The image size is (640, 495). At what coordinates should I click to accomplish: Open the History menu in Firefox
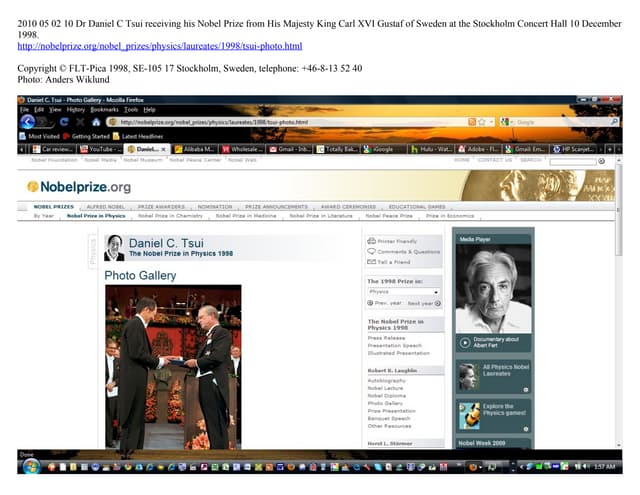coord(76,109)
